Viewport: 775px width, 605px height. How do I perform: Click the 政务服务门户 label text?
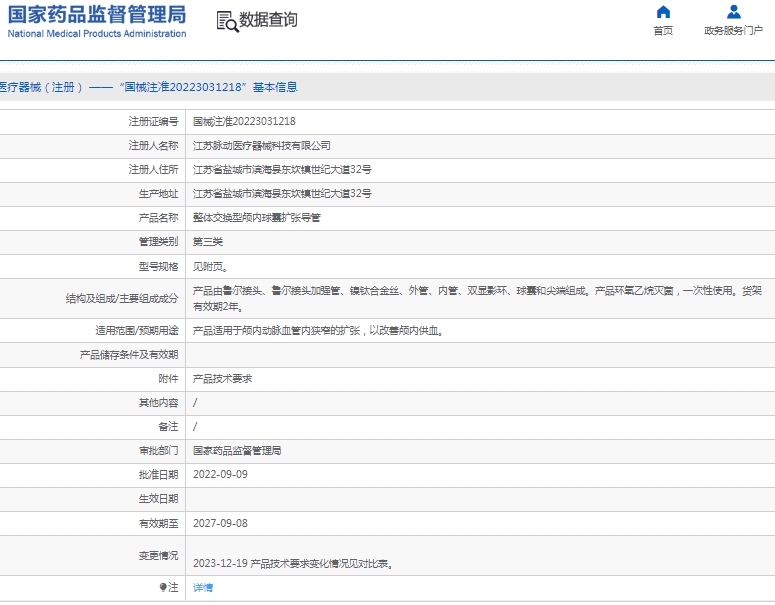pyautogui.click(x=733, y=31)
